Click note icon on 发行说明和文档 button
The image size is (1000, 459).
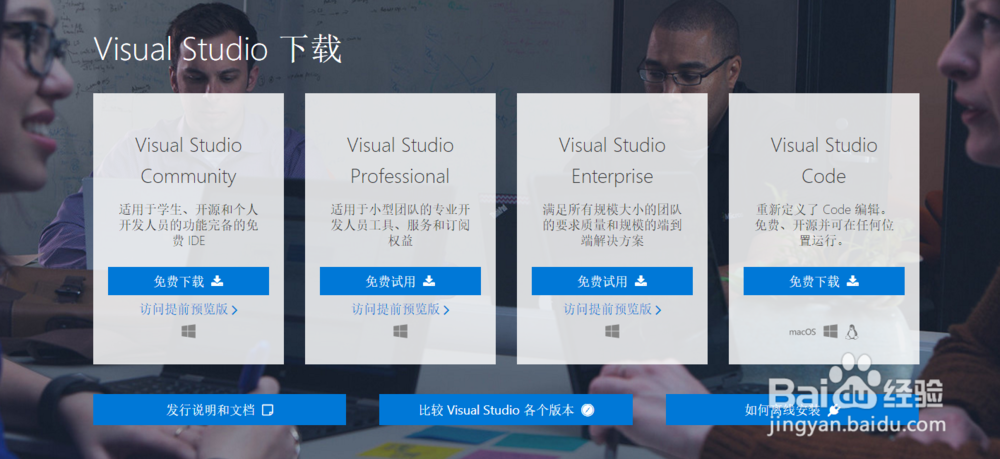[268, 409]
